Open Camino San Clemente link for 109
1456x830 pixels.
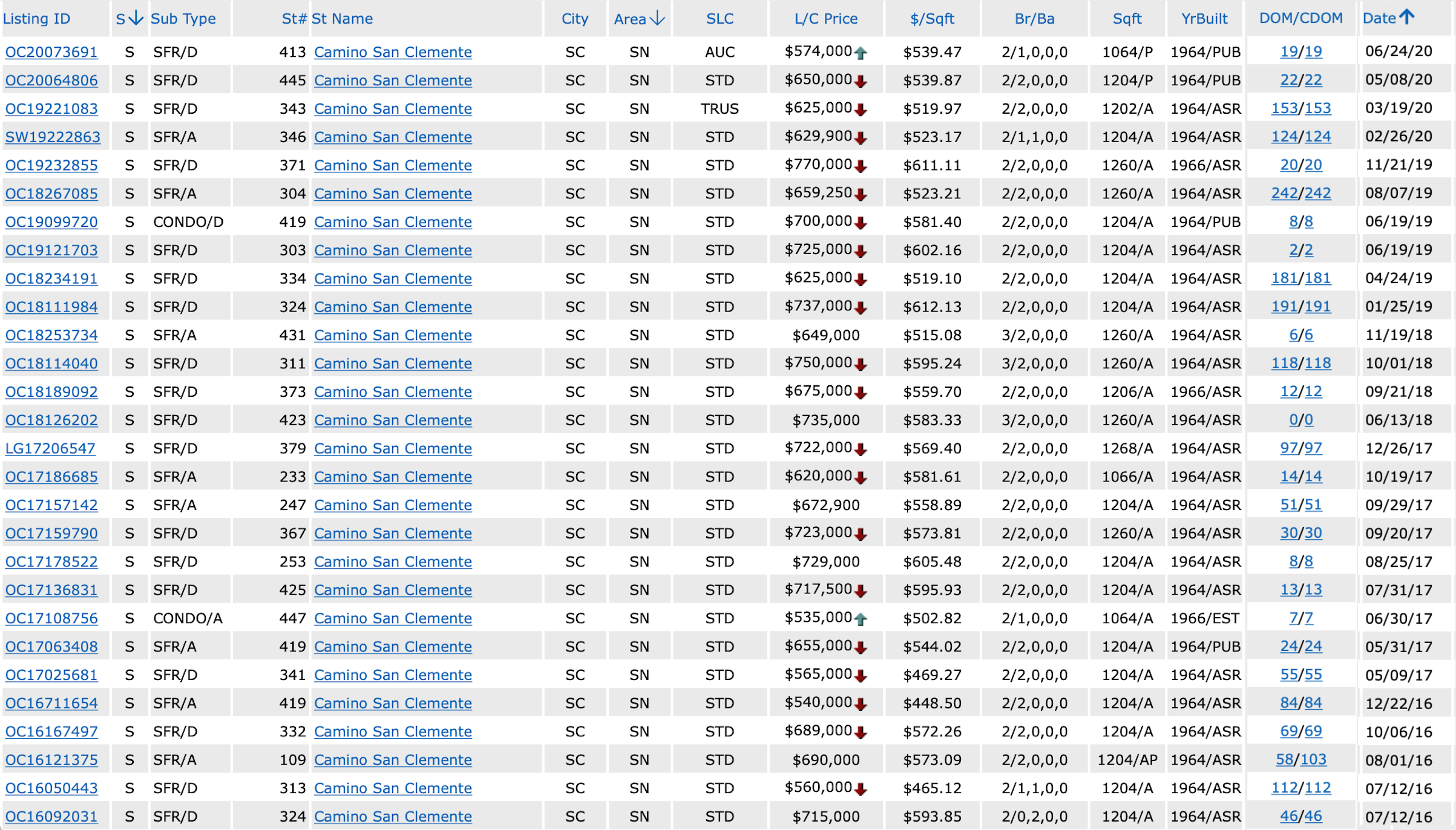pyautogui.click(x=393, y=760)
